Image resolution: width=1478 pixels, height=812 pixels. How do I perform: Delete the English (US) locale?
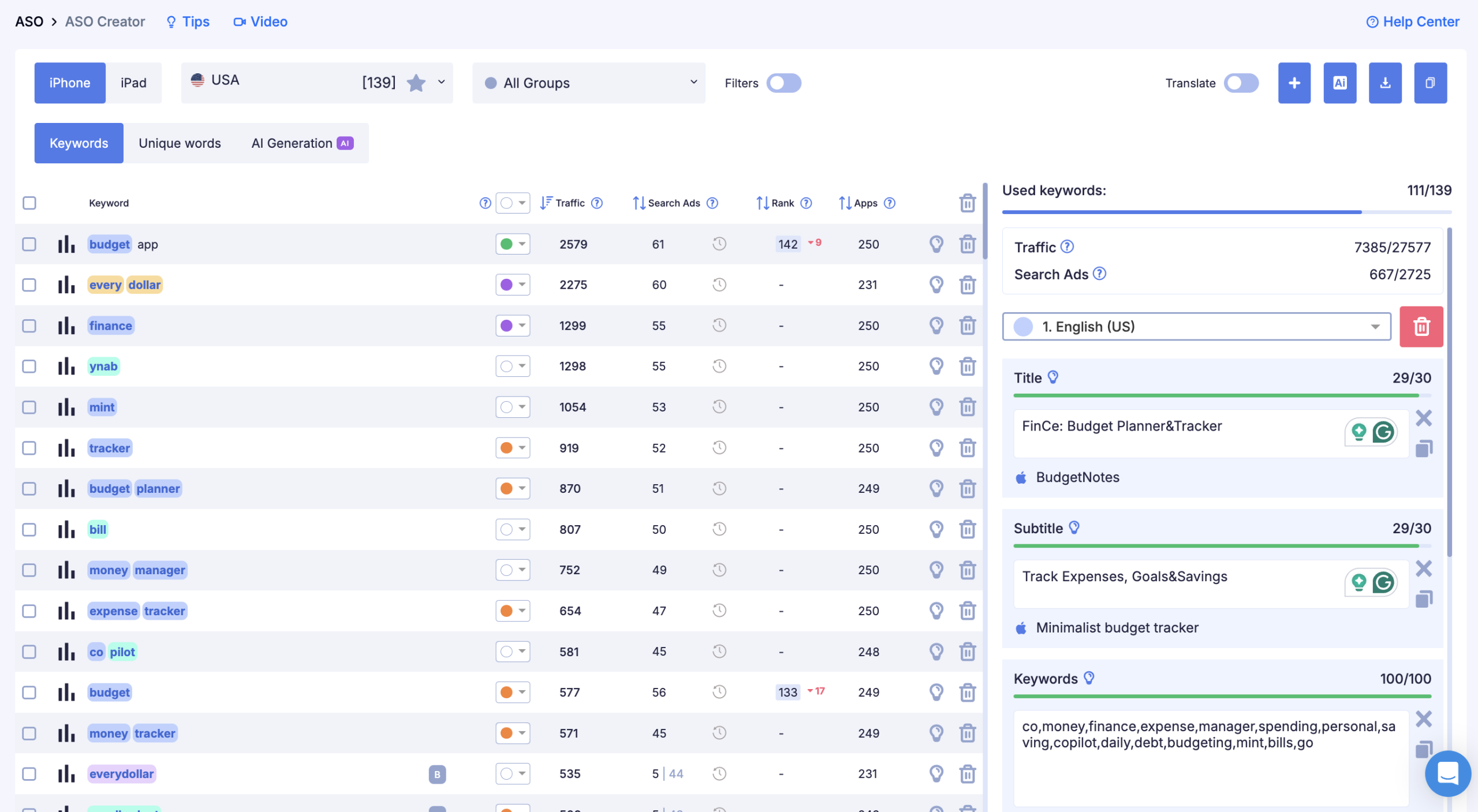click(1421, 327)
